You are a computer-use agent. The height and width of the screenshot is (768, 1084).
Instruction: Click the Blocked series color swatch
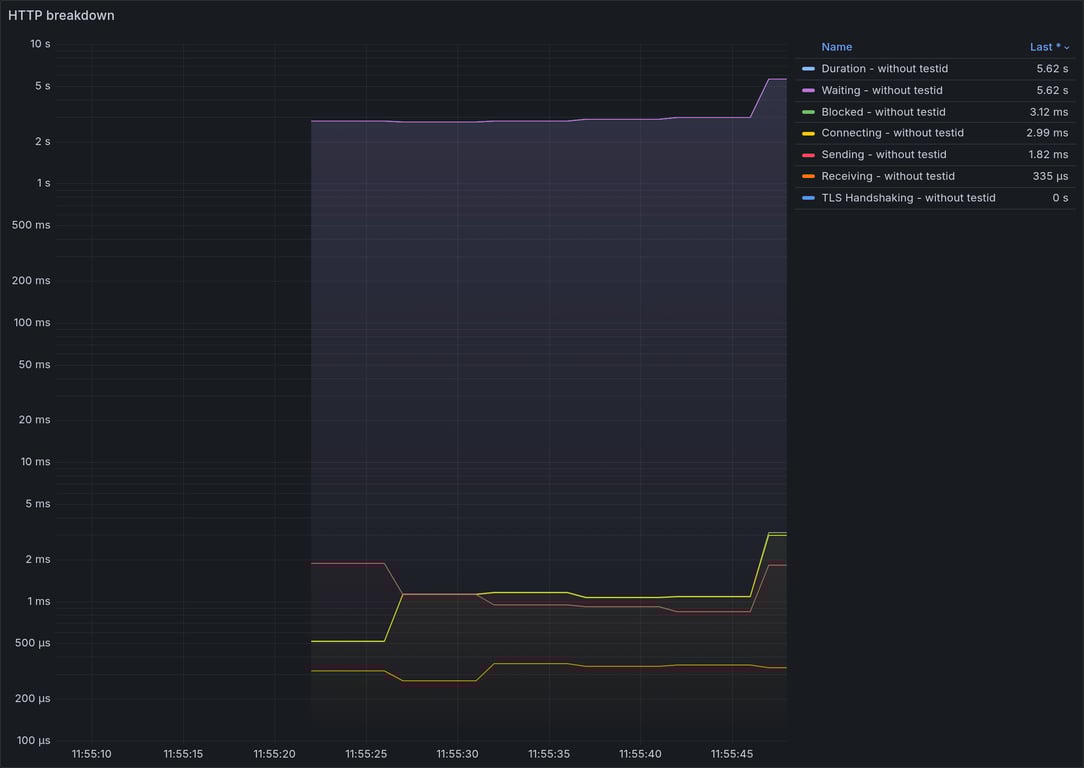click(x=808, y=112)
